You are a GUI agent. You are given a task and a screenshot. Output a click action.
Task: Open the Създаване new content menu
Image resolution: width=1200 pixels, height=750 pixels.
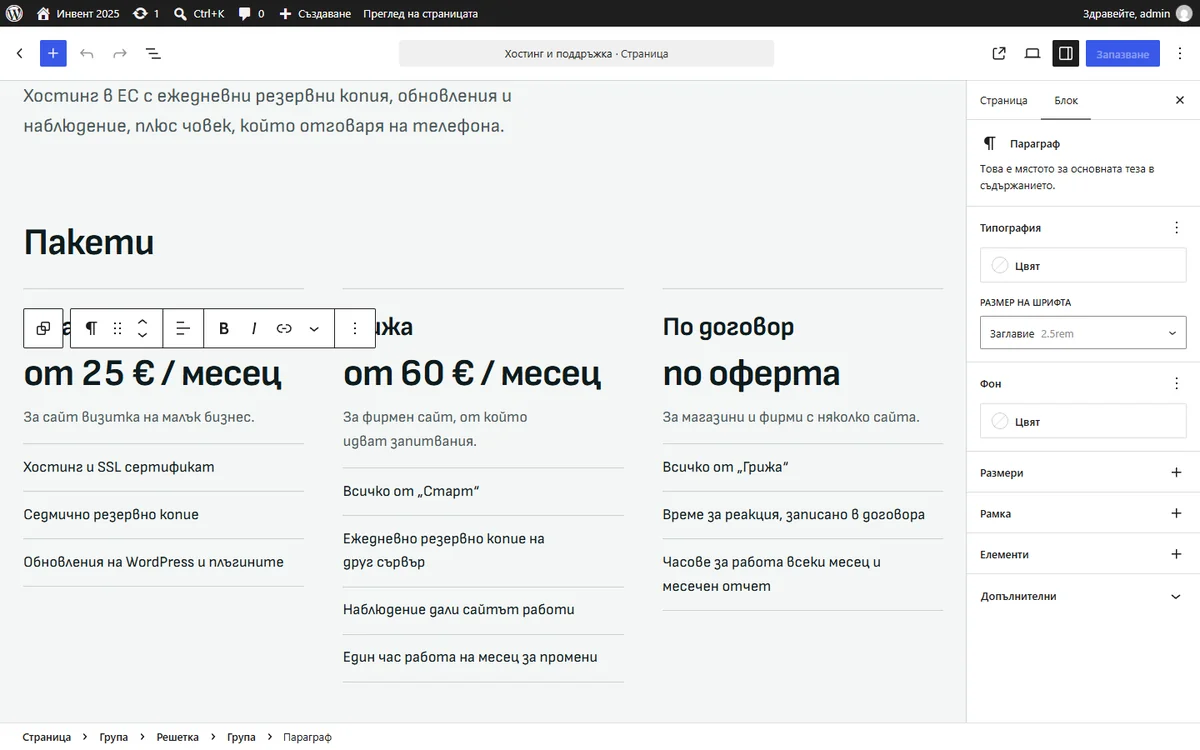(x=315, y=14)
